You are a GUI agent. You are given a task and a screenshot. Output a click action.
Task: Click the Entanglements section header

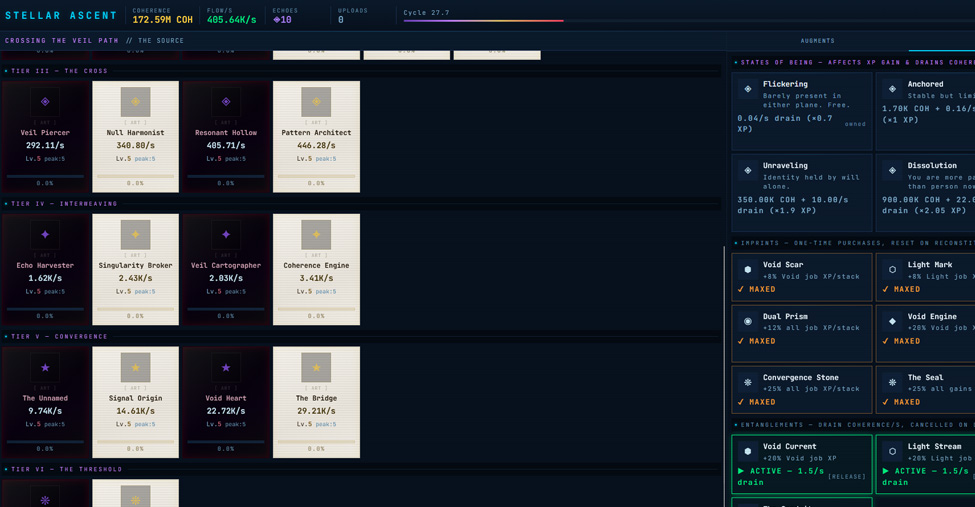(855, 425)
